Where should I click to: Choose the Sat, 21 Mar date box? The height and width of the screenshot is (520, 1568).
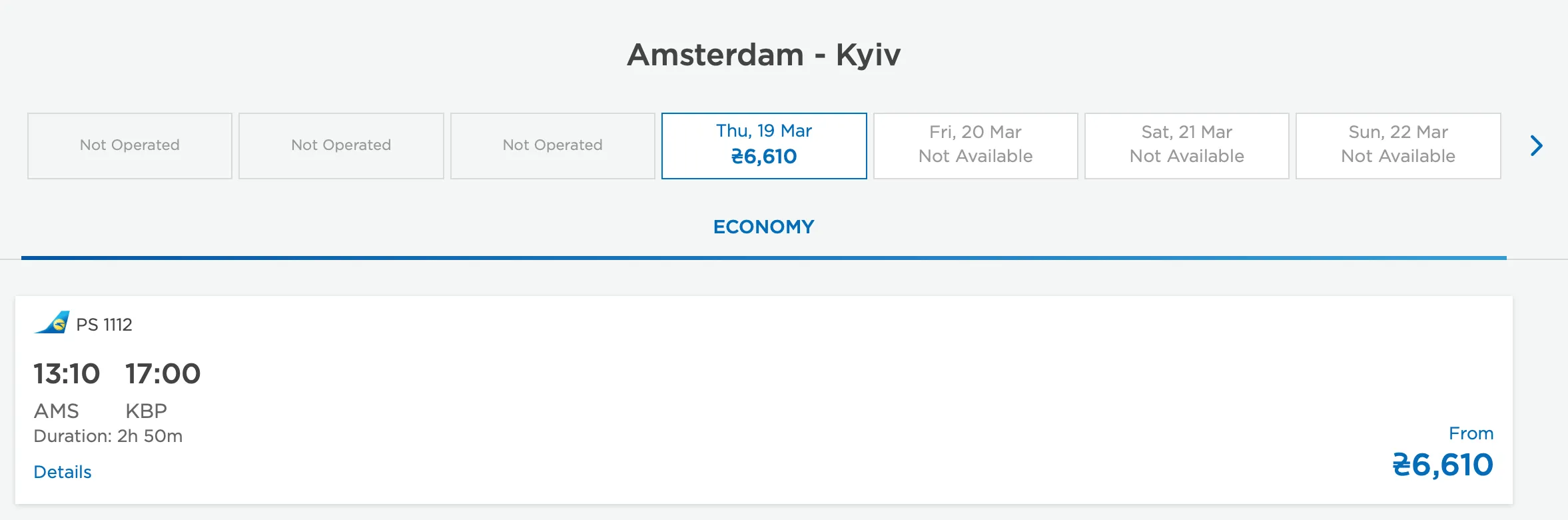(x=1186, y=145)
